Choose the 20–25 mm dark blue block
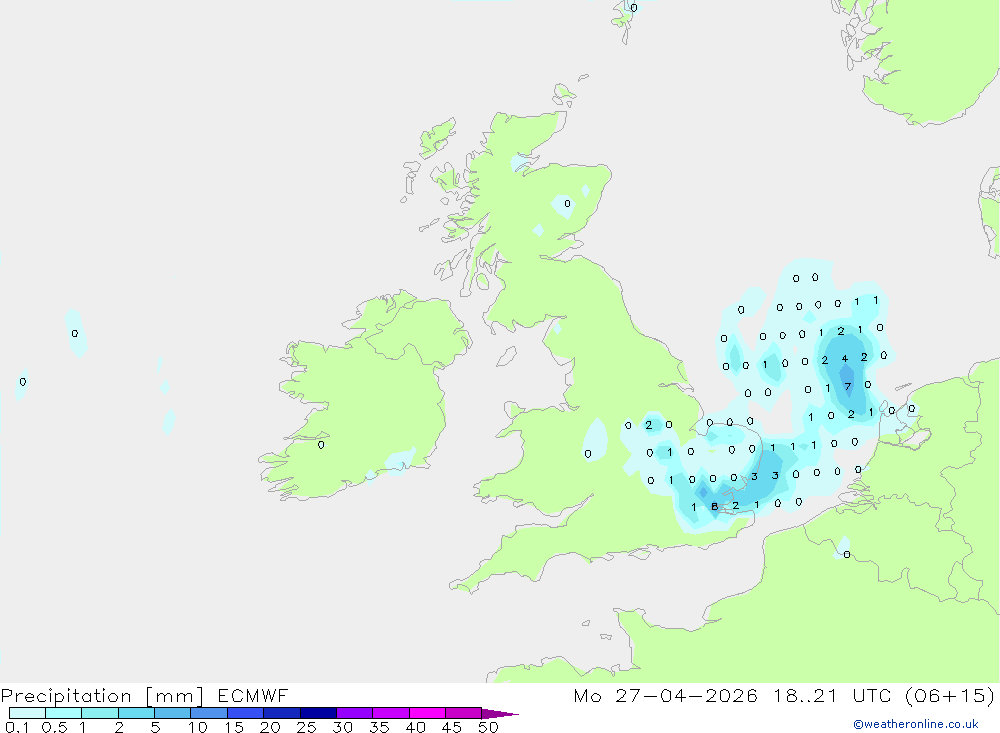Viewport: 1000px width, 733px height. tap(281, 713)
